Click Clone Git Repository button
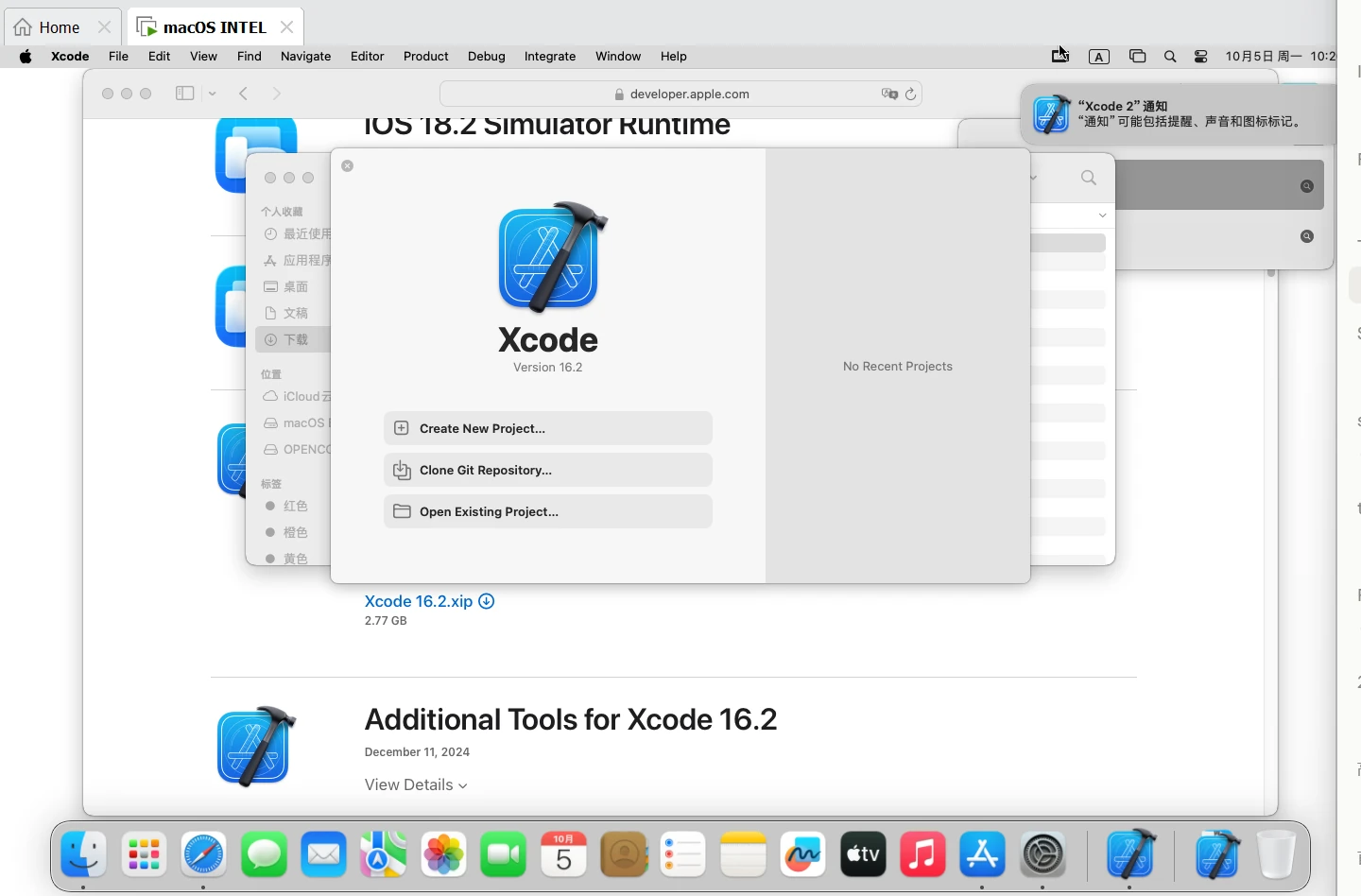The height and width of the screenshot is (896, 1361). 548,470
